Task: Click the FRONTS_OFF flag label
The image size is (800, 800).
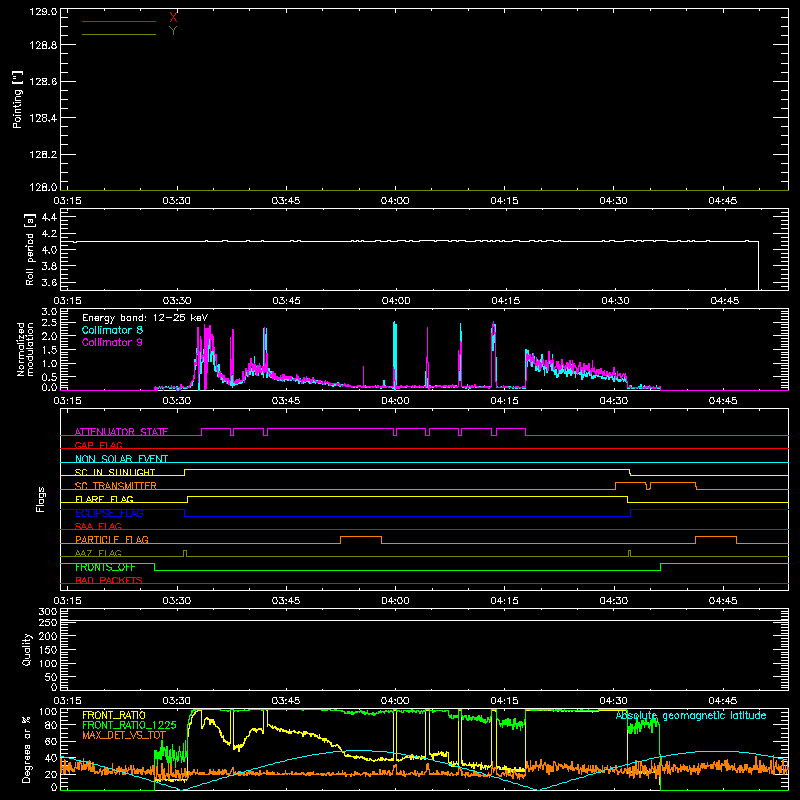Action: coord(105,567)
